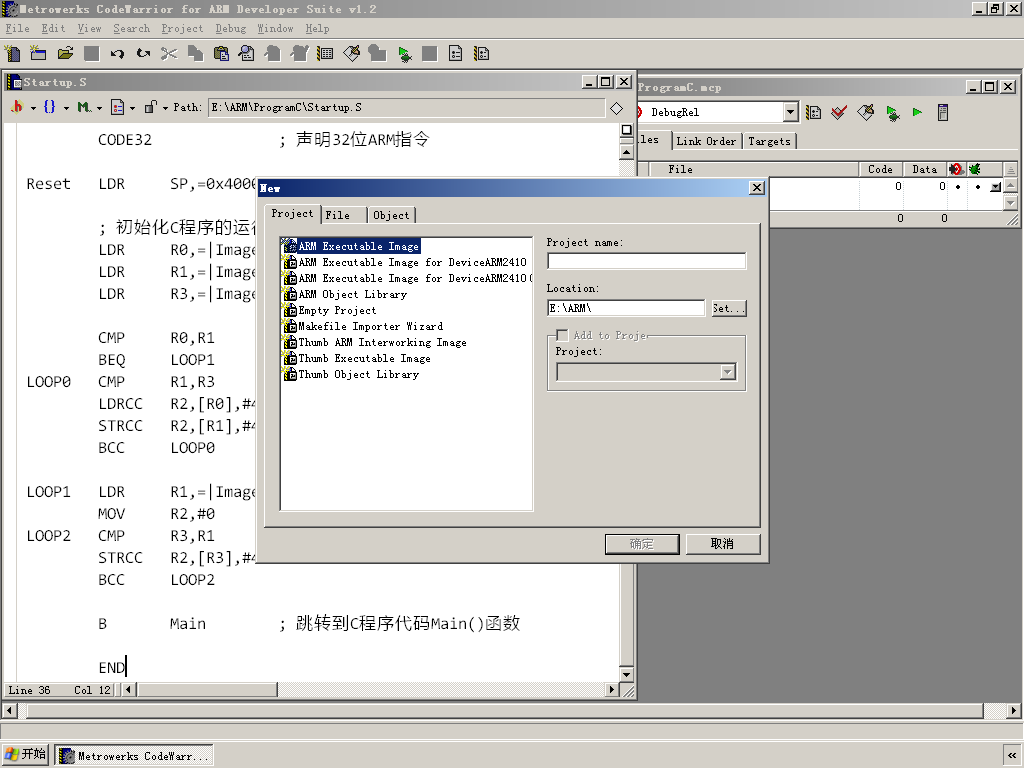Click the Undo arrow in main toolbar

click(117, 54)
